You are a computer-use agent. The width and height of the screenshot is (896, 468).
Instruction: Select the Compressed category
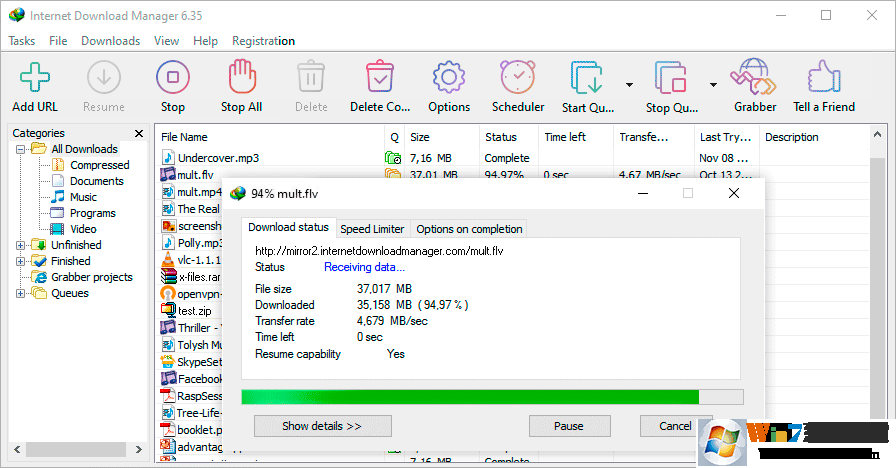99,165
